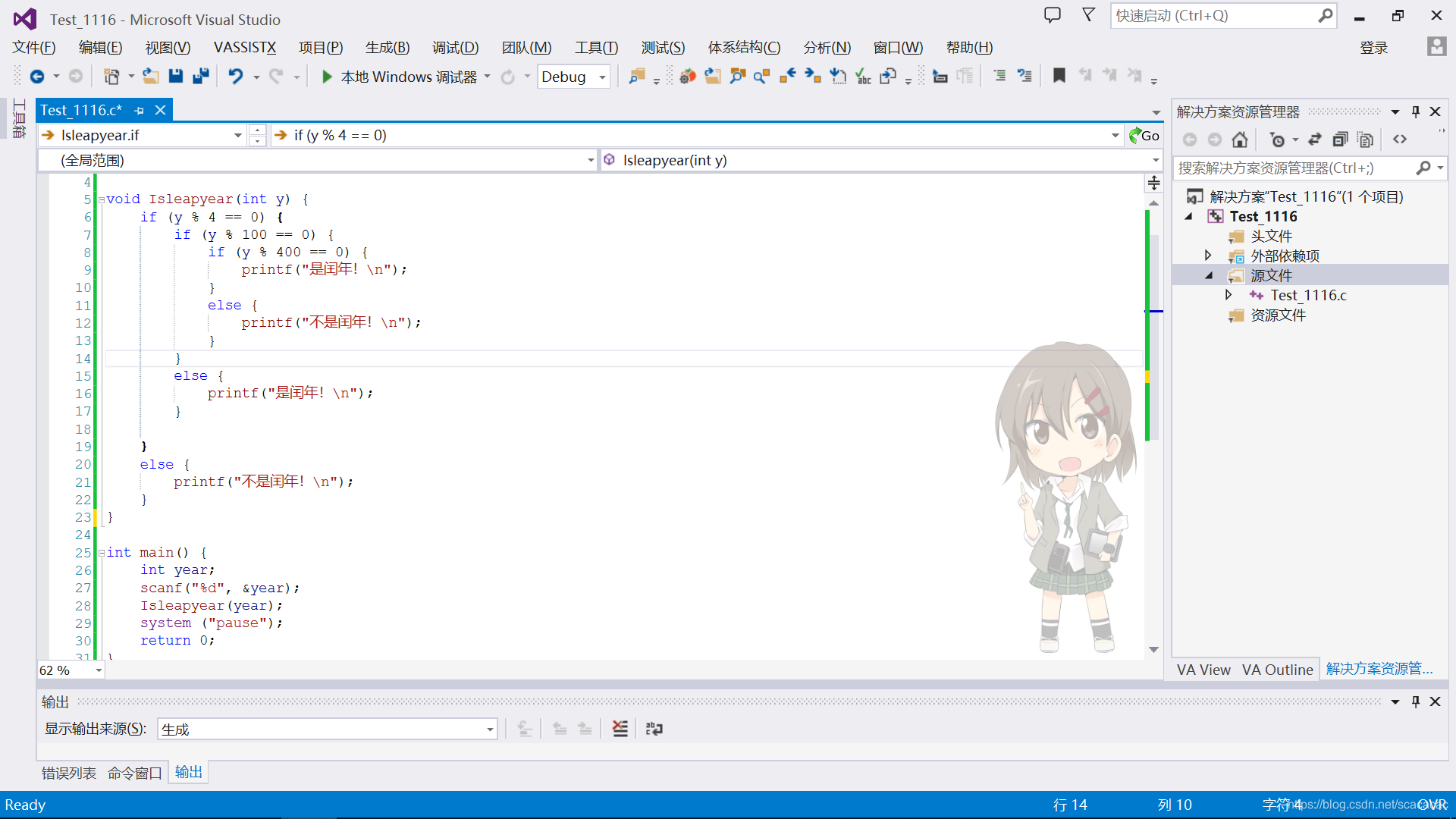Viewport: 1456px width, 819px height.
Task: Click Collapse All icon in Solution Explorer
Action: click(1340, 140)
